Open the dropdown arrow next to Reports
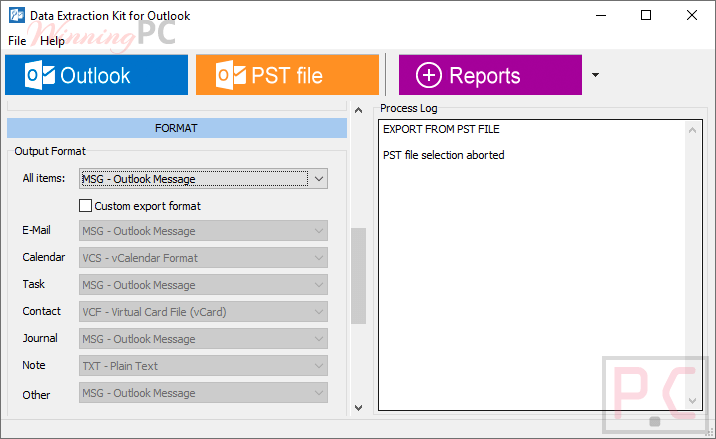The height and width of the screenshot is (439, 716). (x=595, y=75)
